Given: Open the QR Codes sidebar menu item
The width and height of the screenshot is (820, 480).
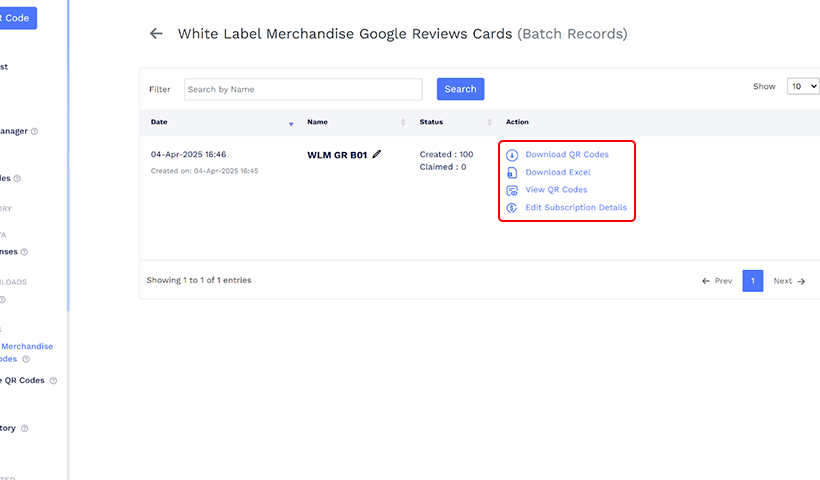Looking at the screenshot, I should click(x=24, y=380).
